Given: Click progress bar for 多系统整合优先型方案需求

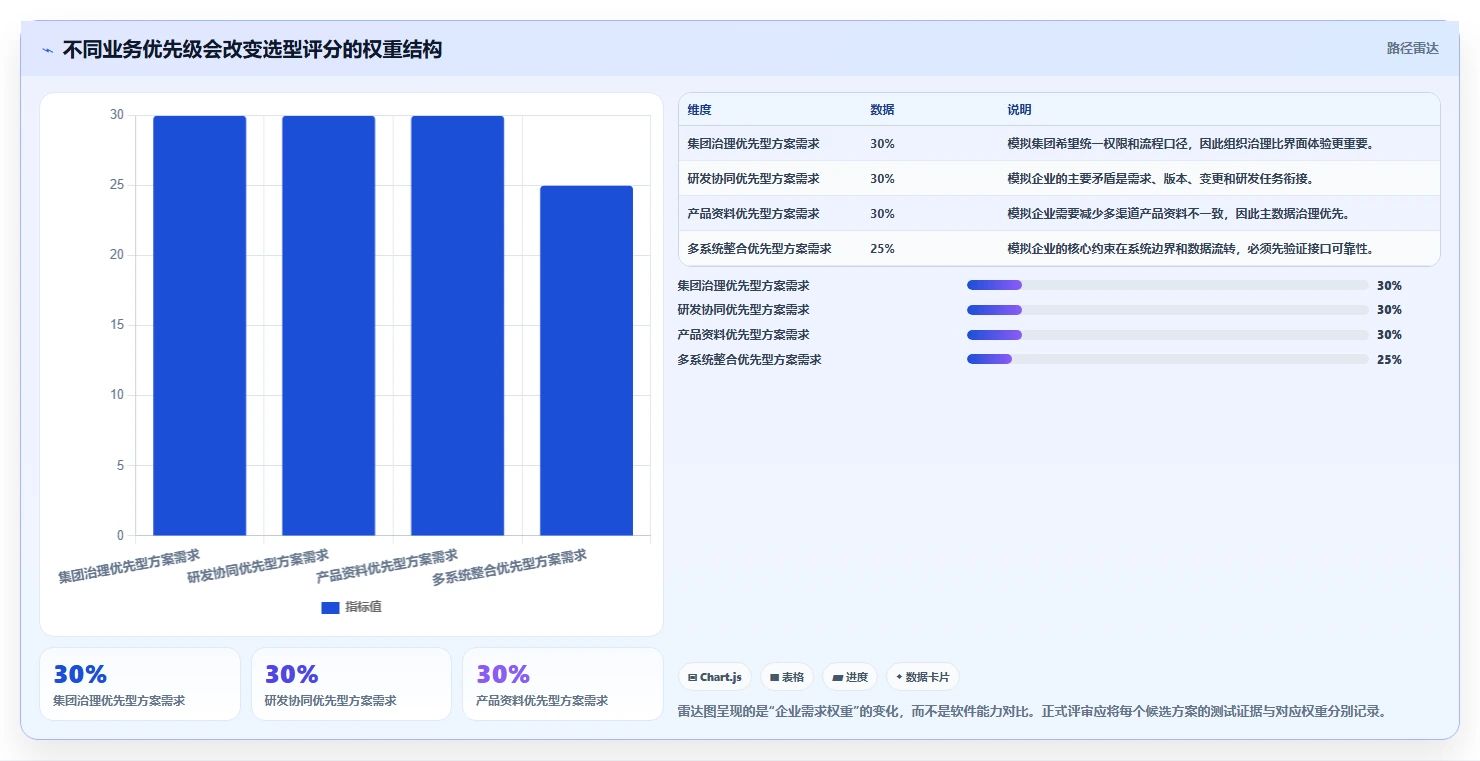Looking at the screenshot, I should click(x=1167, y=360).
